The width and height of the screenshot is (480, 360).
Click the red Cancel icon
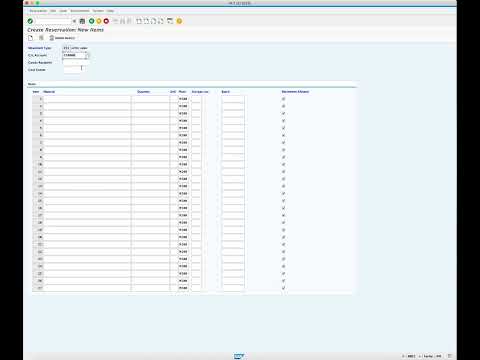click(106, 21)
